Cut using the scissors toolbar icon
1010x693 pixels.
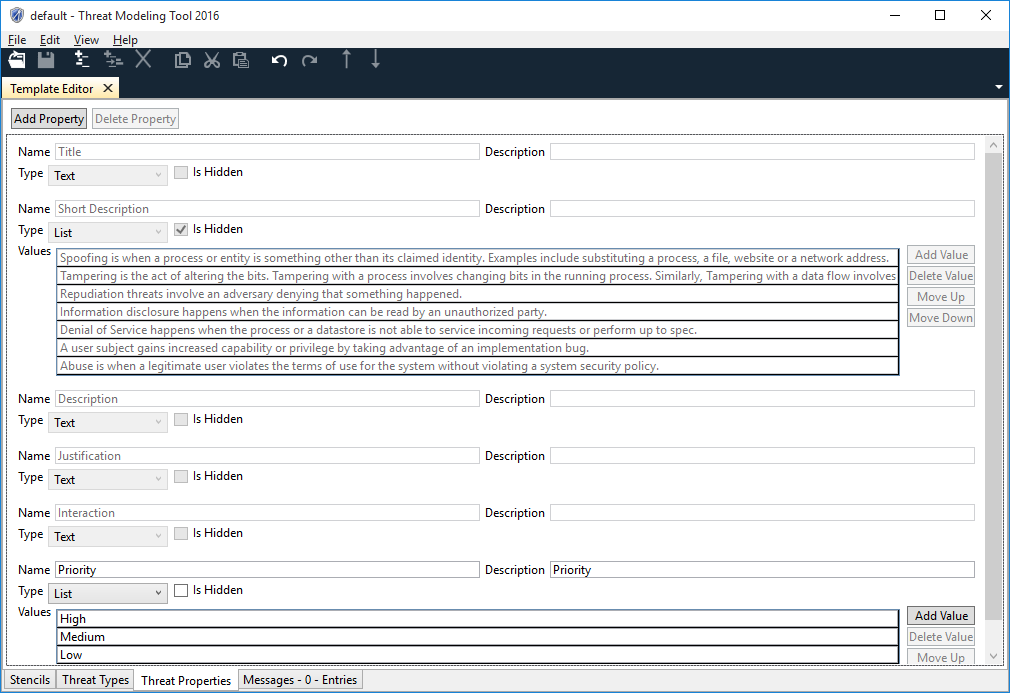pyautogui.click(x=211, y=60)
